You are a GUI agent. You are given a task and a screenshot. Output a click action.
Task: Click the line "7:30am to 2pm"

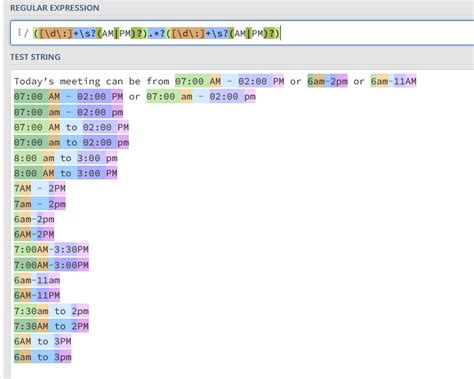tap(51, 311)
